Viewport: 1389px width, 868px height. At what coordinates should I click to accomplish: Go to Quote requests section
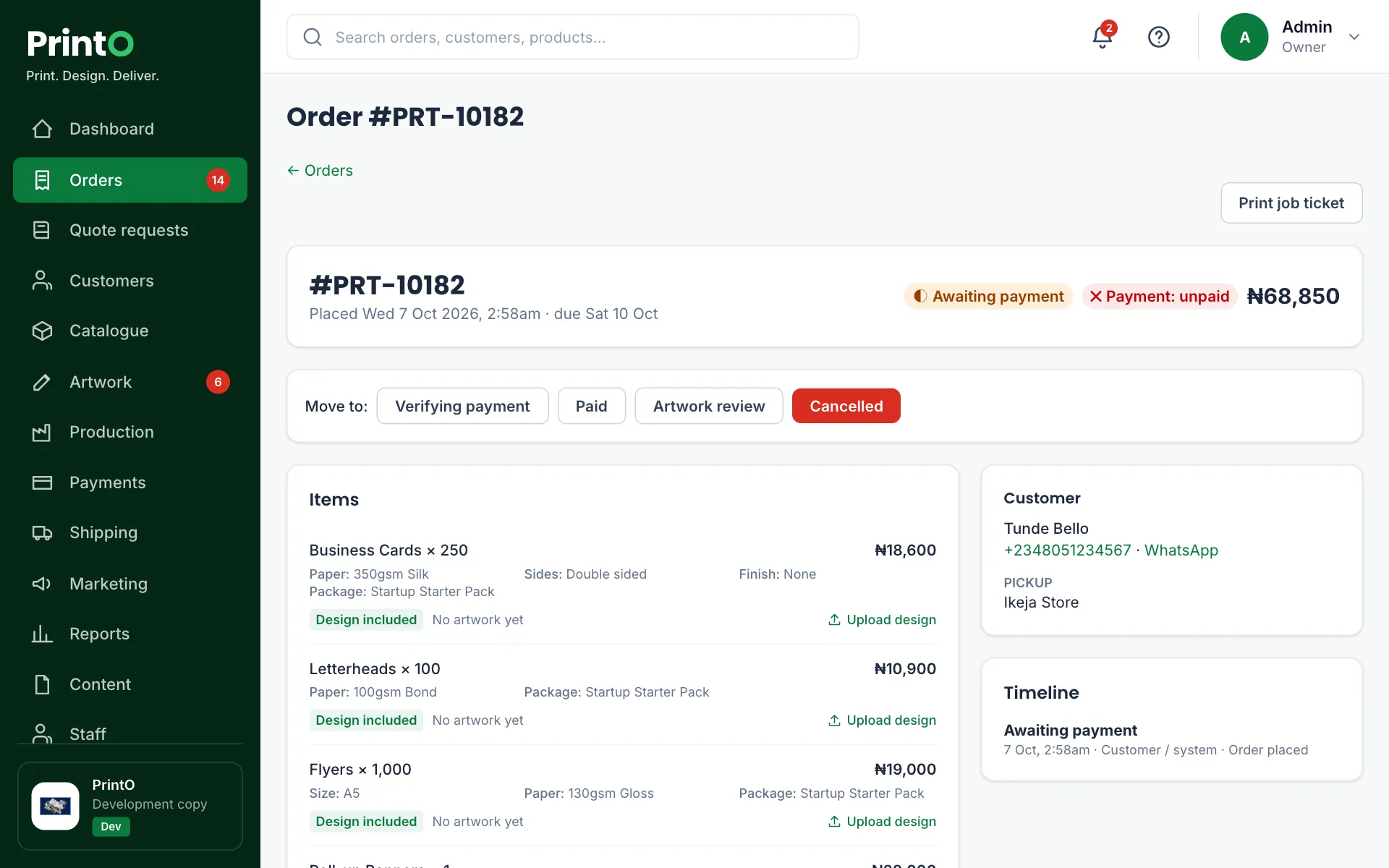130,230
